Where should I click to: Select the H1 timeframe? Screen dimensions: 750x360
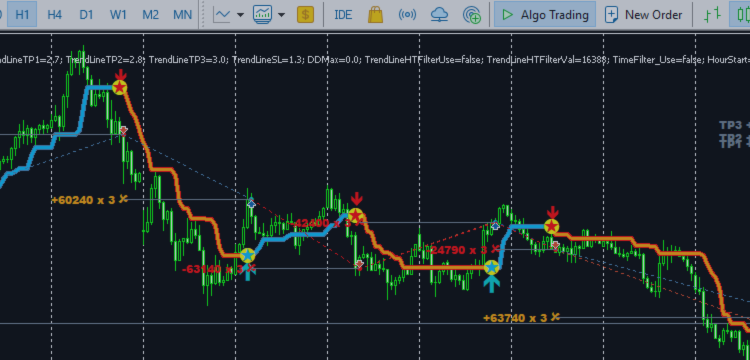[22, 14]
